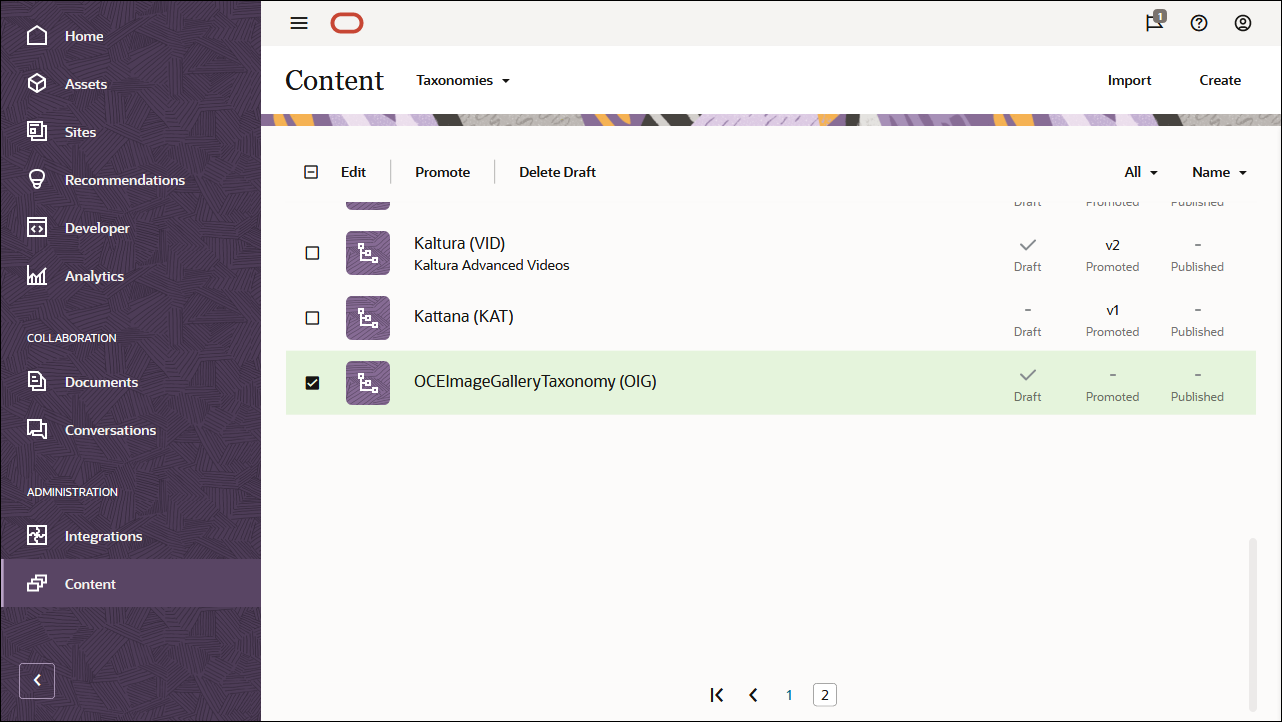Viewport: 1282px width, 722px height.
Task: Open the hamburger navigation menu
Action: [x=298, y=23]
